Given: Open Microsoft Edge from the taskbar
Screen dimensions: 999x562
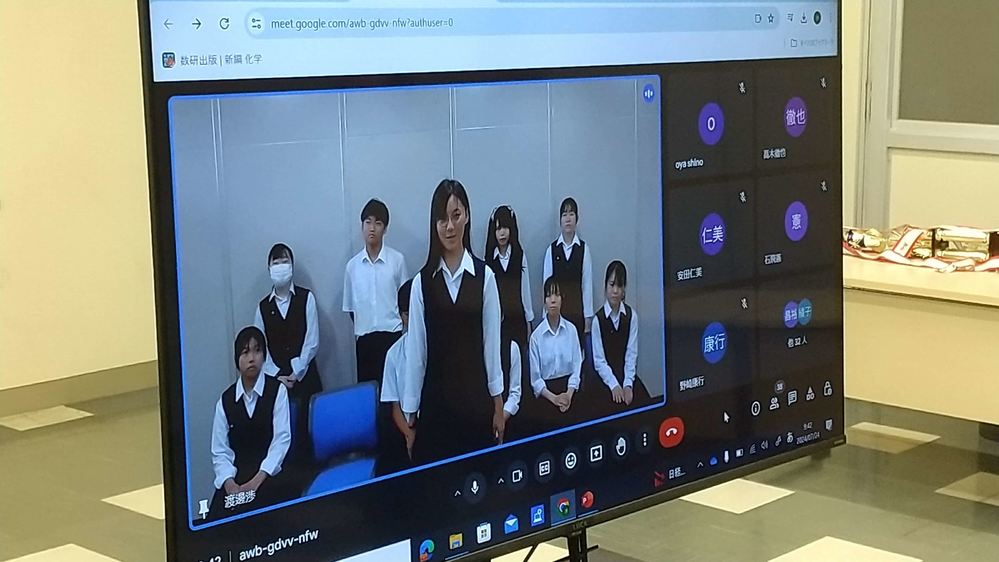Looking at the screenshot, I should pyautogui.click(x=427, y=549).
